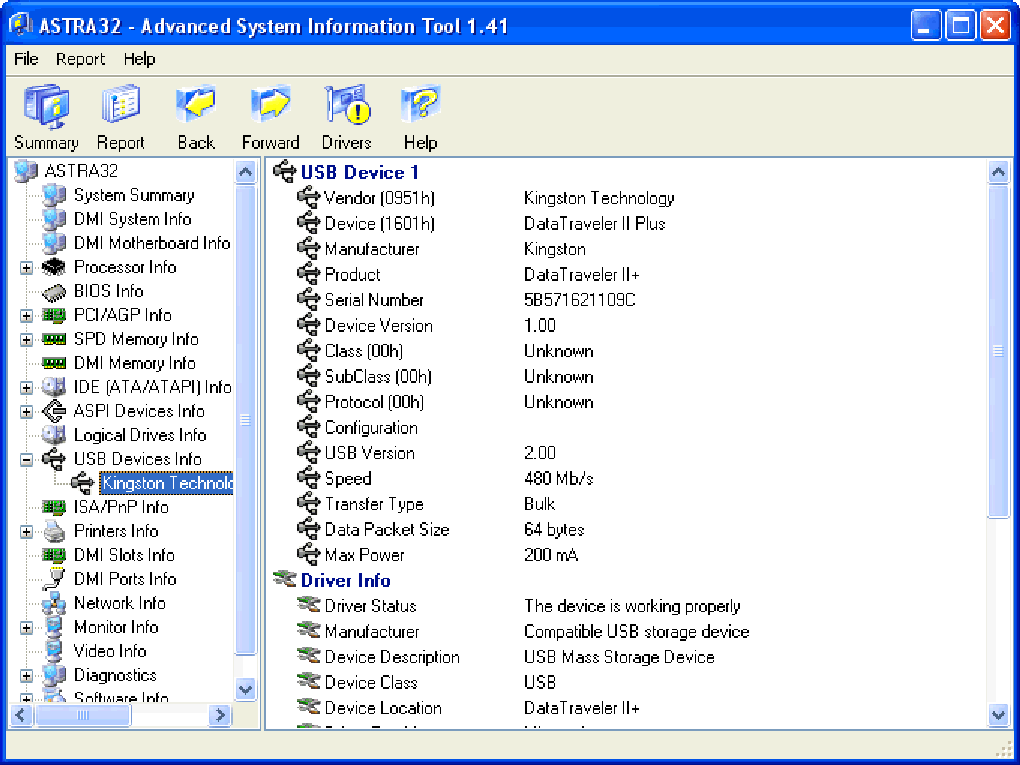Click the Speed value 480 Mb/s

click(559, 479)
